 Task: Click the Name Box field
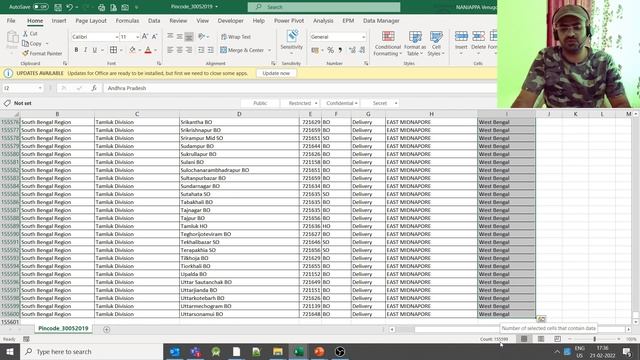23,88
